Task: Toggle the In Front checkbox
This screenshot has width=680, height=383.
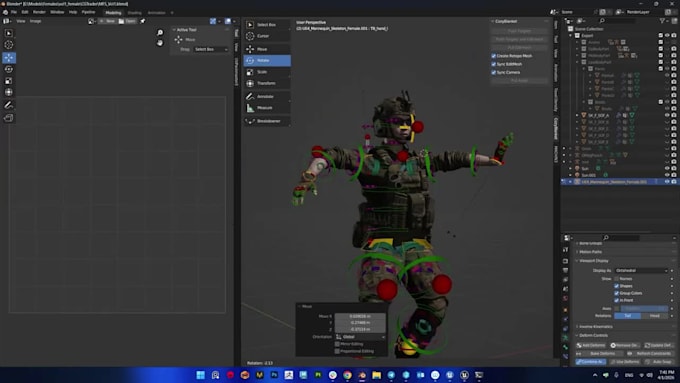Action: click(x=616, y=300)
